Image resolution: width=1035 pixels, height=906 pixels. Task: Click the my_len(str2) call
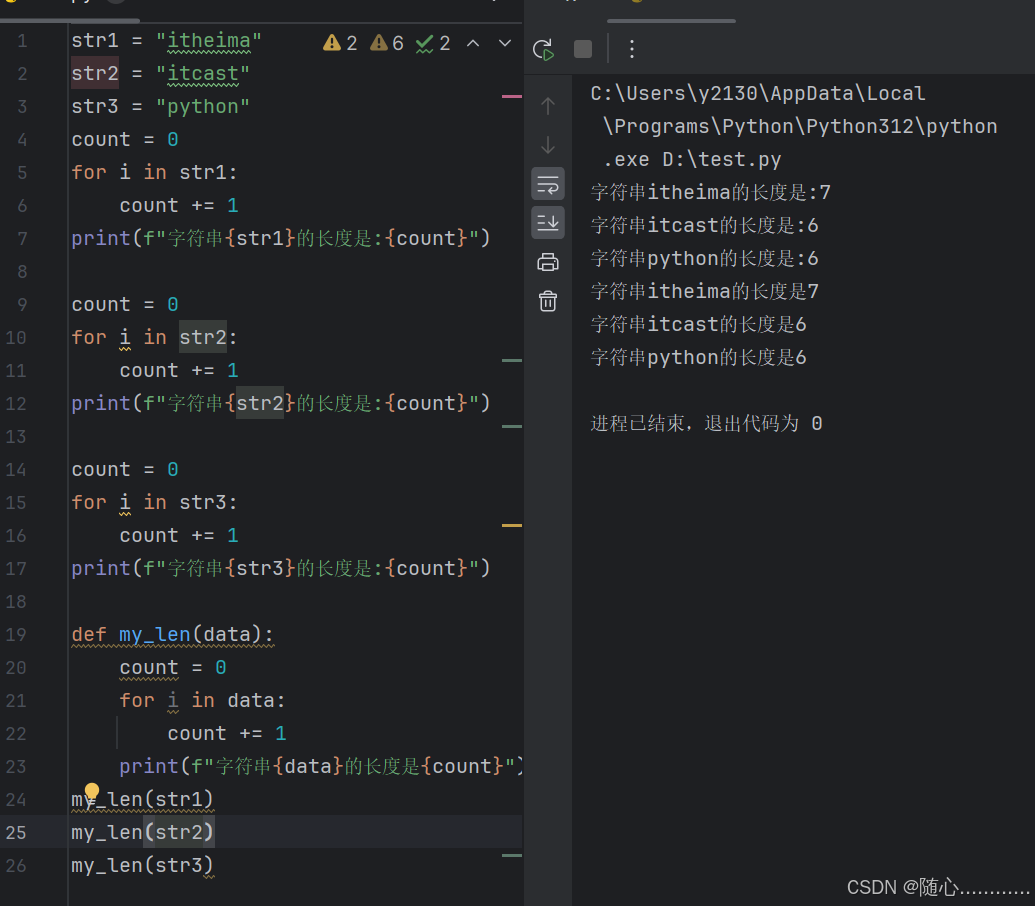point(143,833)
